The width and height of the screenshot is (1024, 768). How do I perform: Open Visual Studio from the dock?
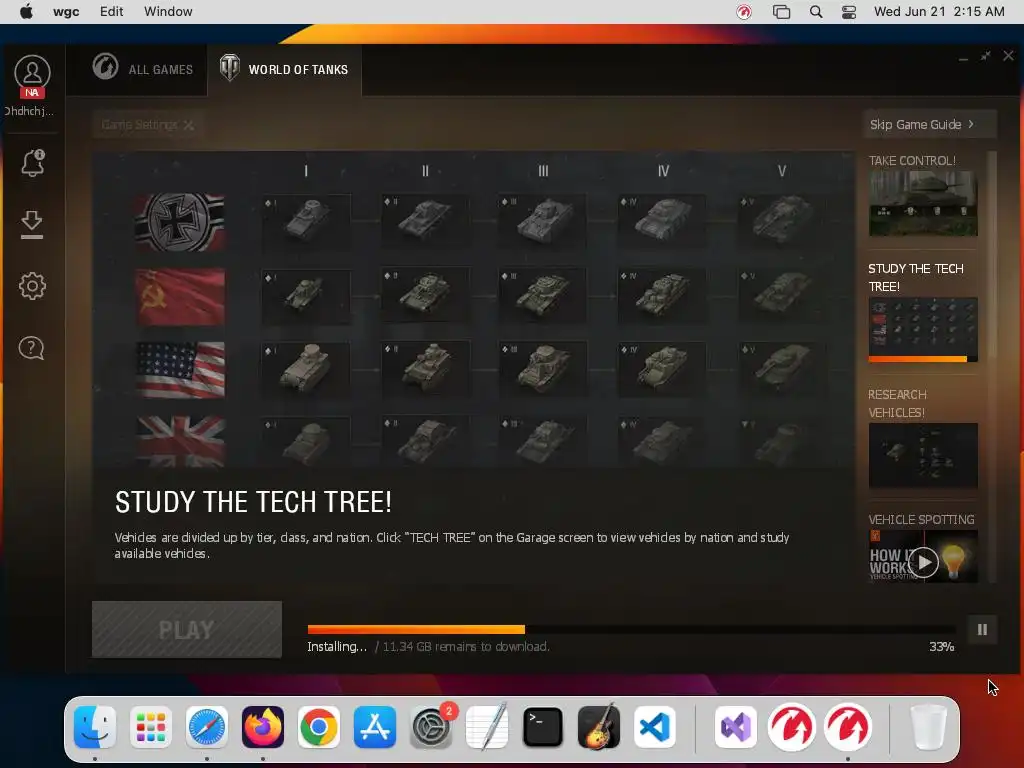click(x=736, y=727)
